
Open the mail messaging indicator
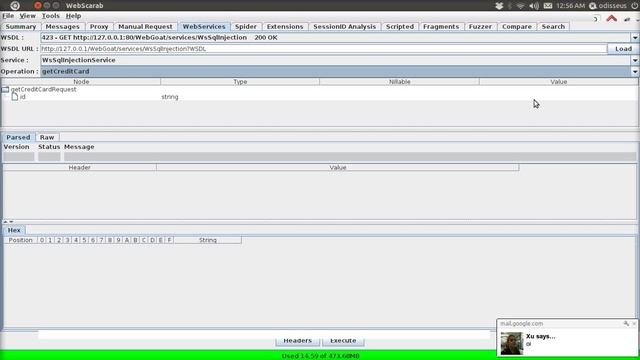click(548, 6)
